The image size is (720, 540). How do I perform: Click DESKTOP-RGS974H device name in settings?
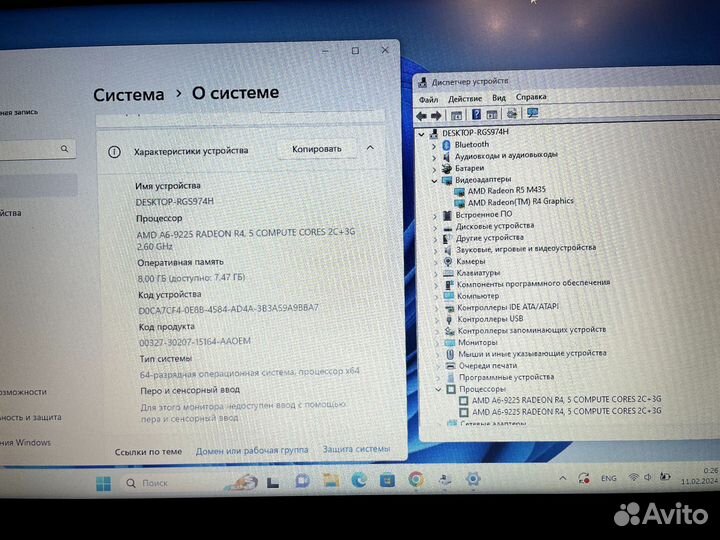pyautogui.click(x=174, y=202)
